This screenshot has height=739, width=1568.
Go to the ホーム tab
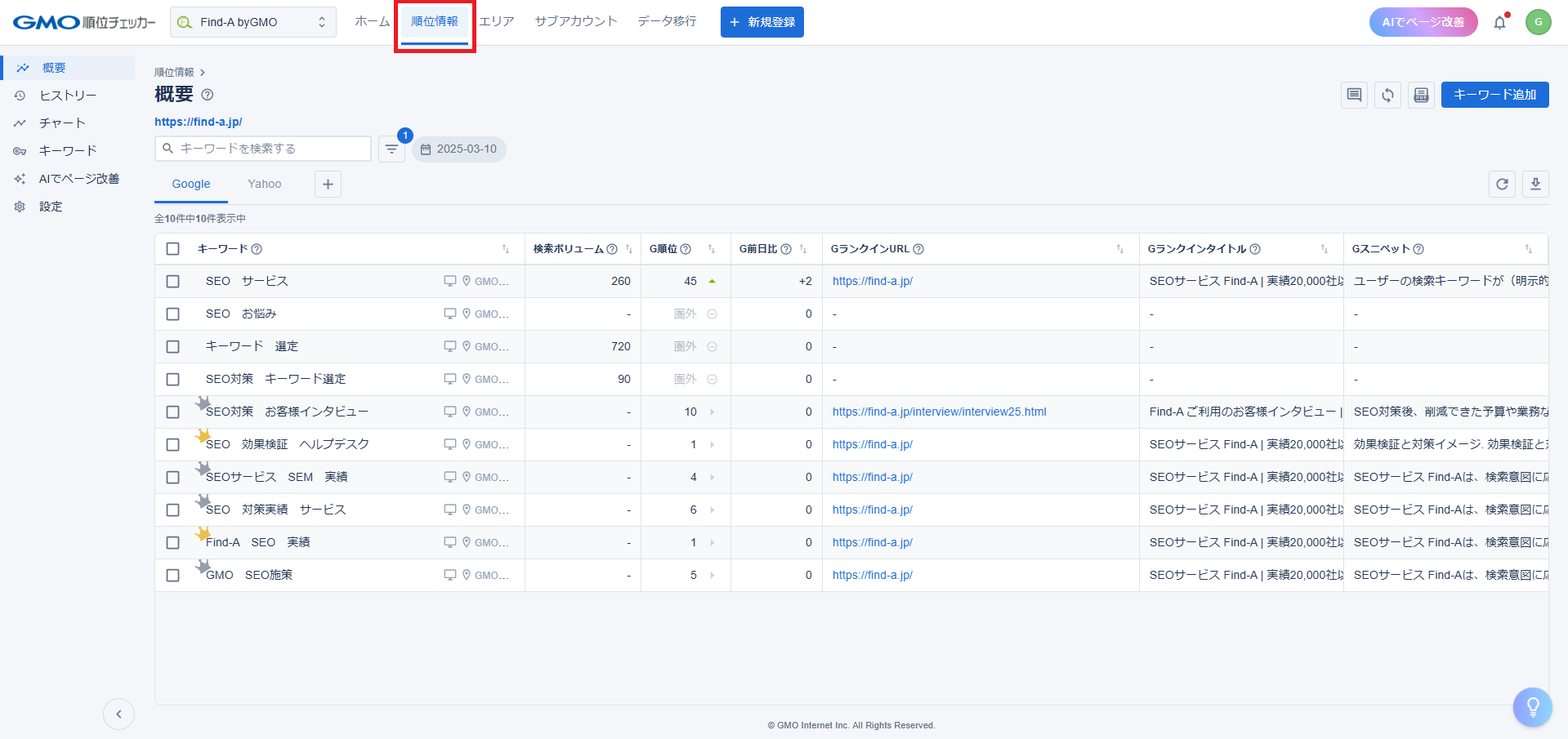tap(373, 21)
